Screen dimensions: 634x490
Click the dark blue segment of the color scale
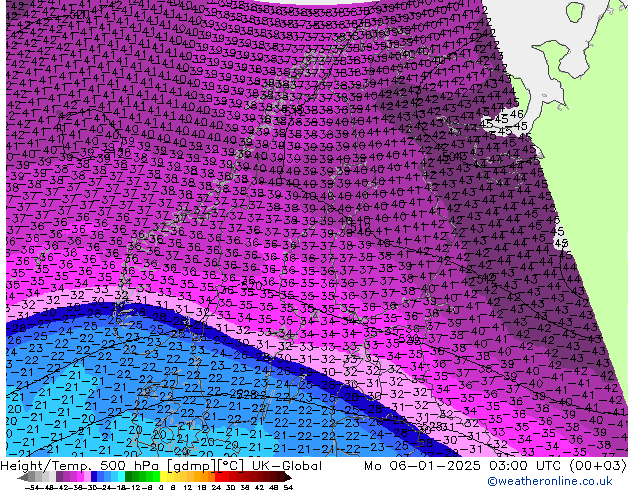click(x=94, y=477)
